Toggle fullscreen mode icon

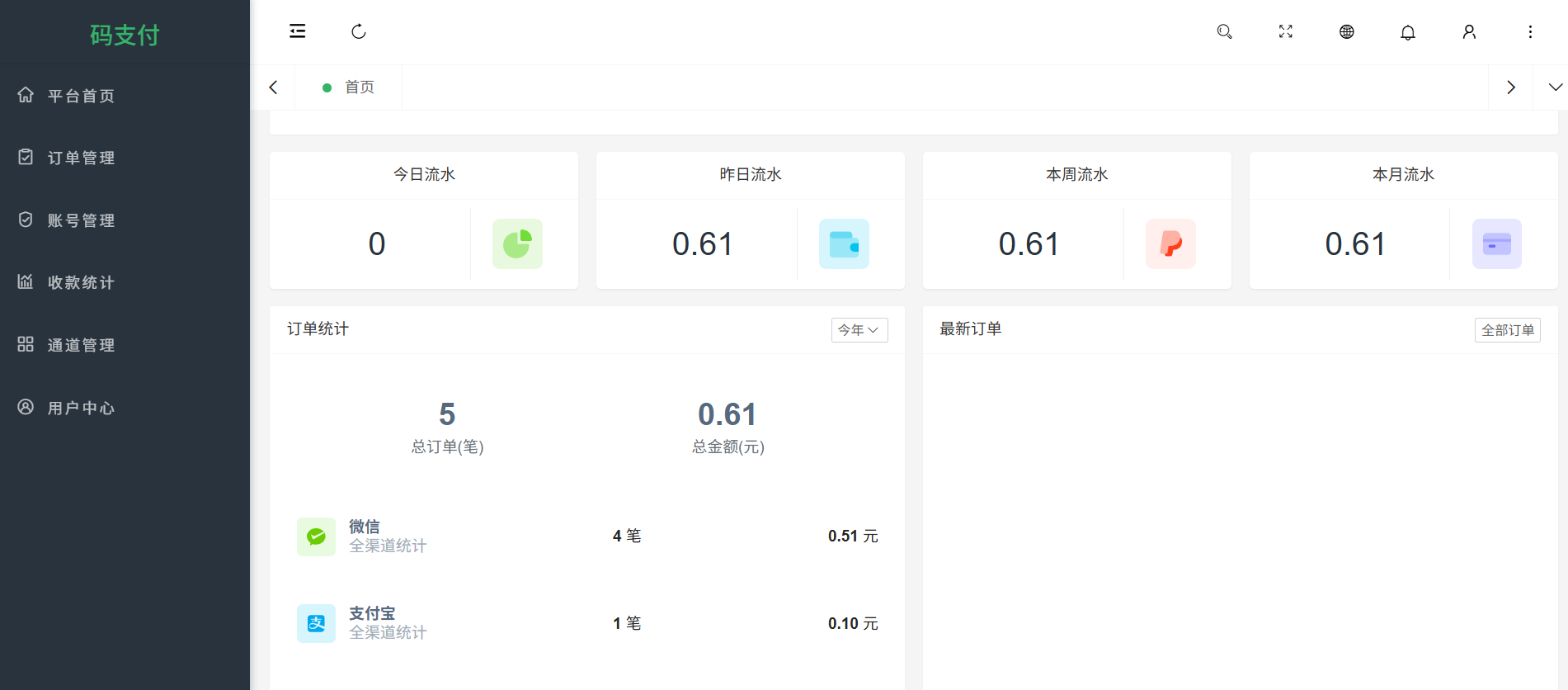[1285, 31]
